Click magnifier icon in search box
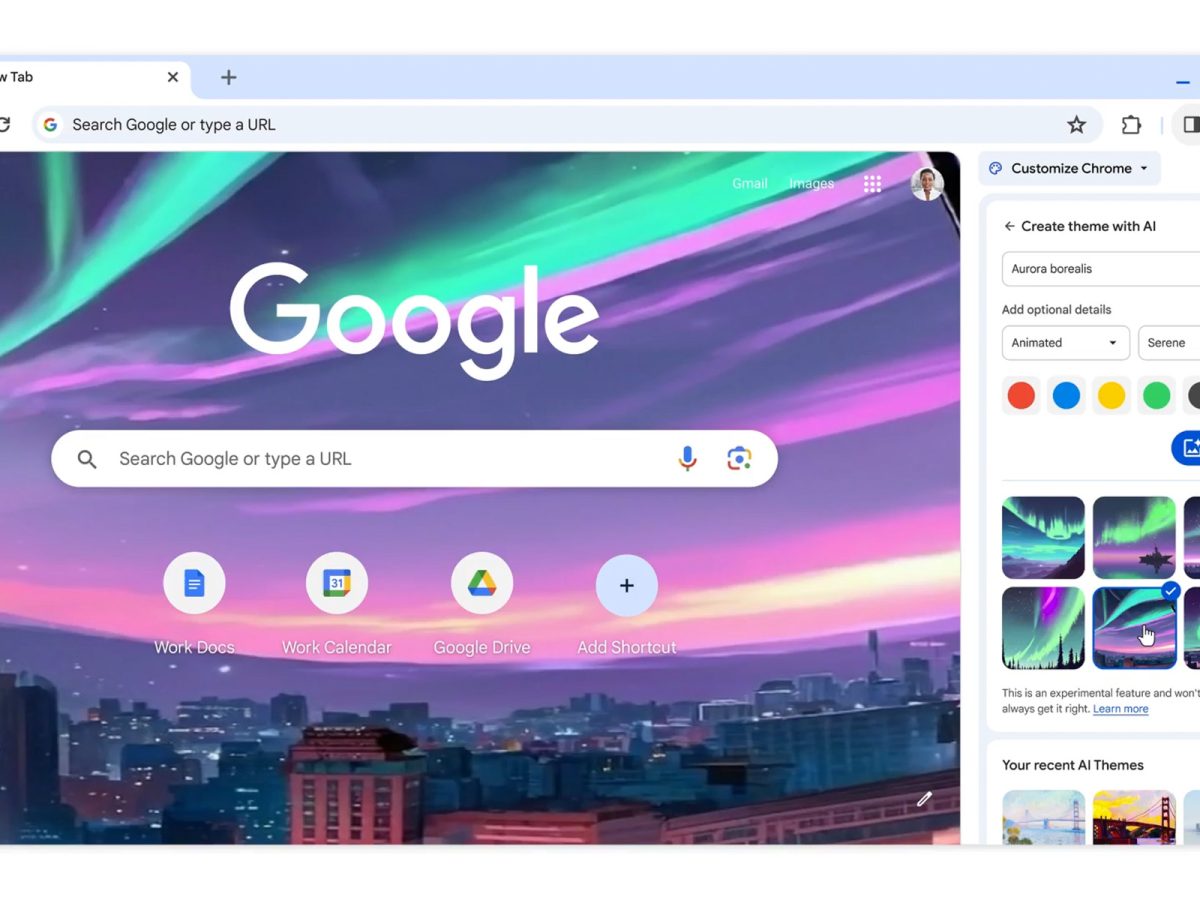This screenshot has height=900, width=1200. point(87,459)
